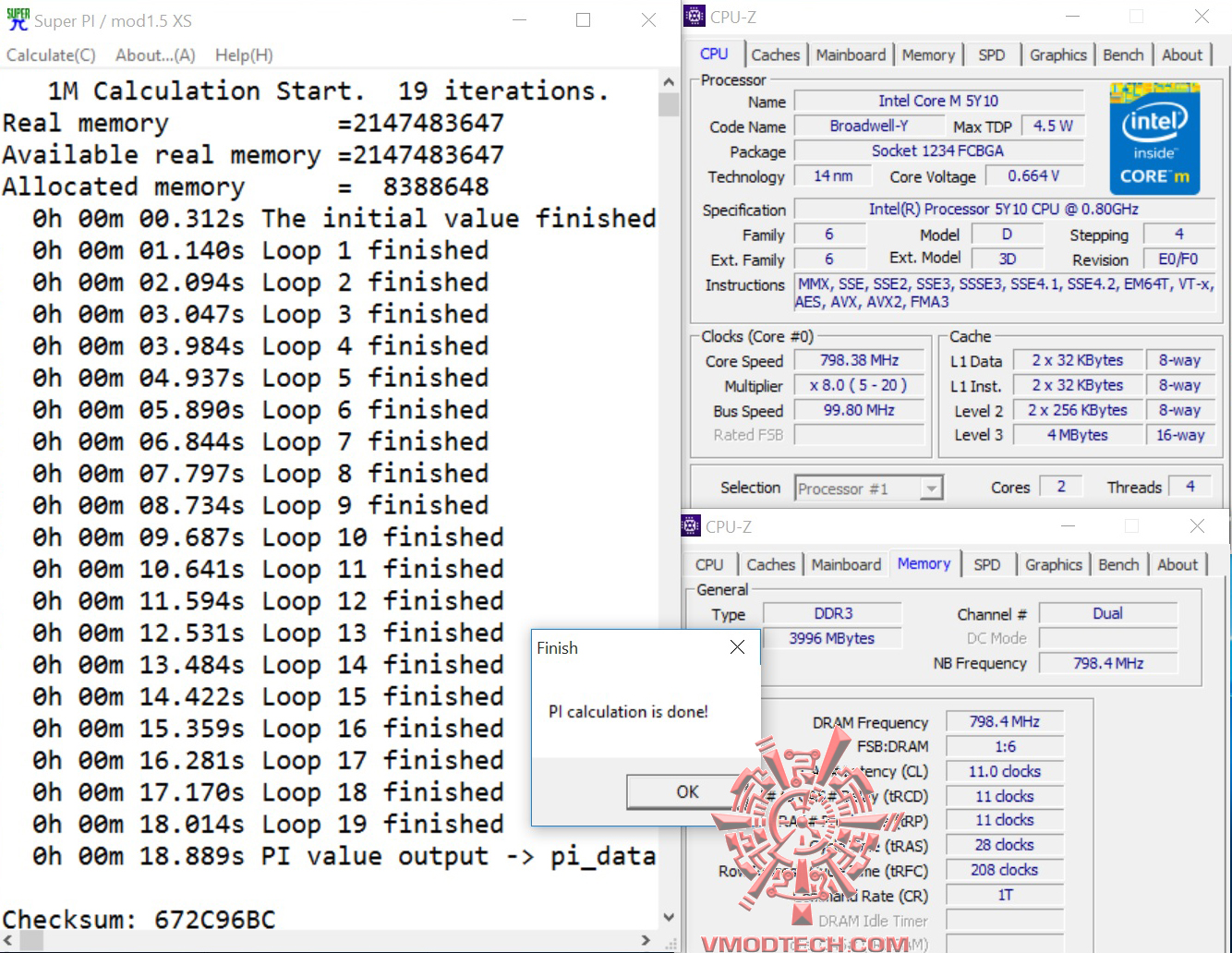
Task: Click the 'Loop 19 finished' line in Super PI
Action: tap(268, 824)
